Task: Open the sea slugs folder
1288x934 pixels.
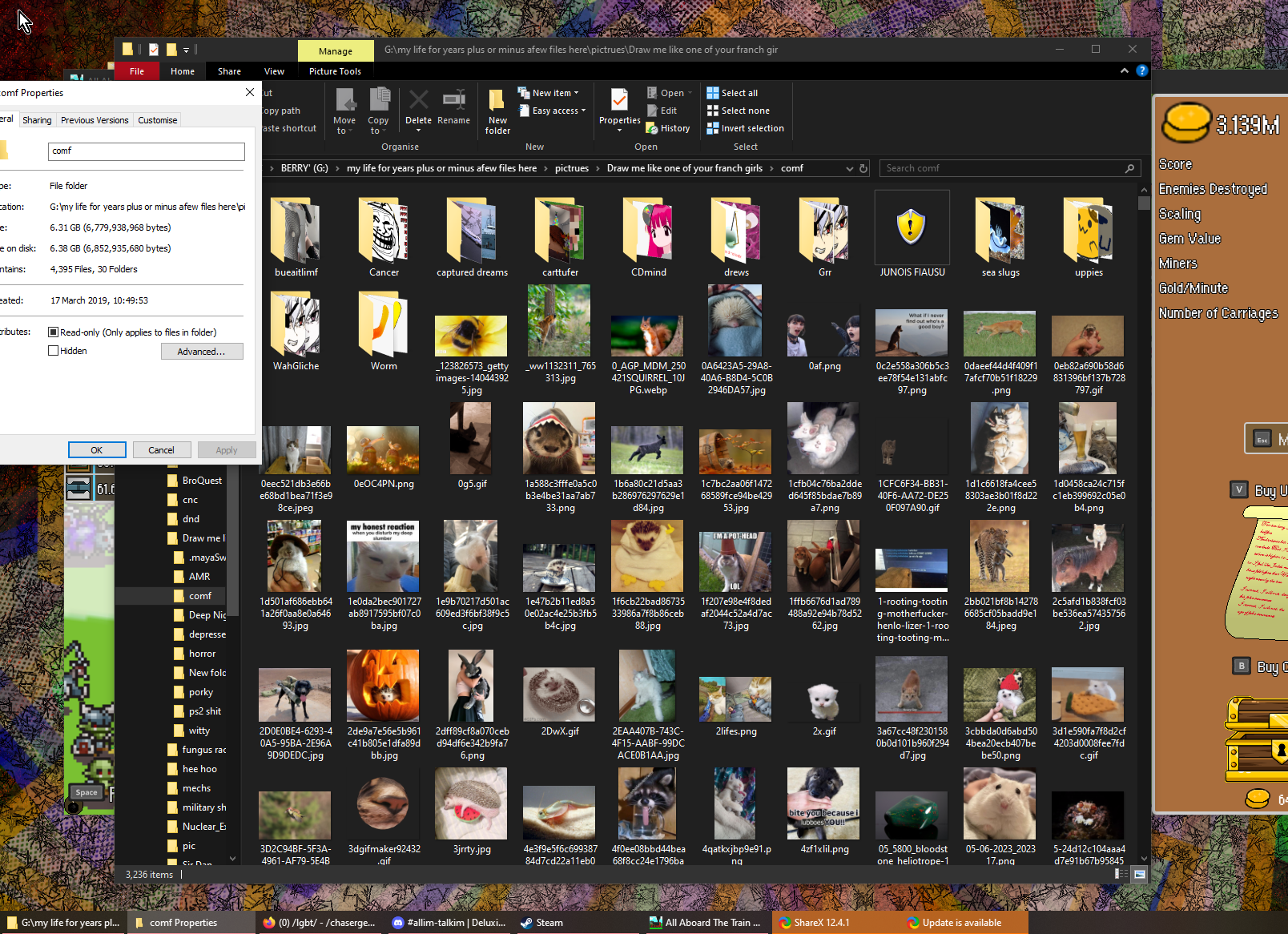Action: pos(1000,237)
